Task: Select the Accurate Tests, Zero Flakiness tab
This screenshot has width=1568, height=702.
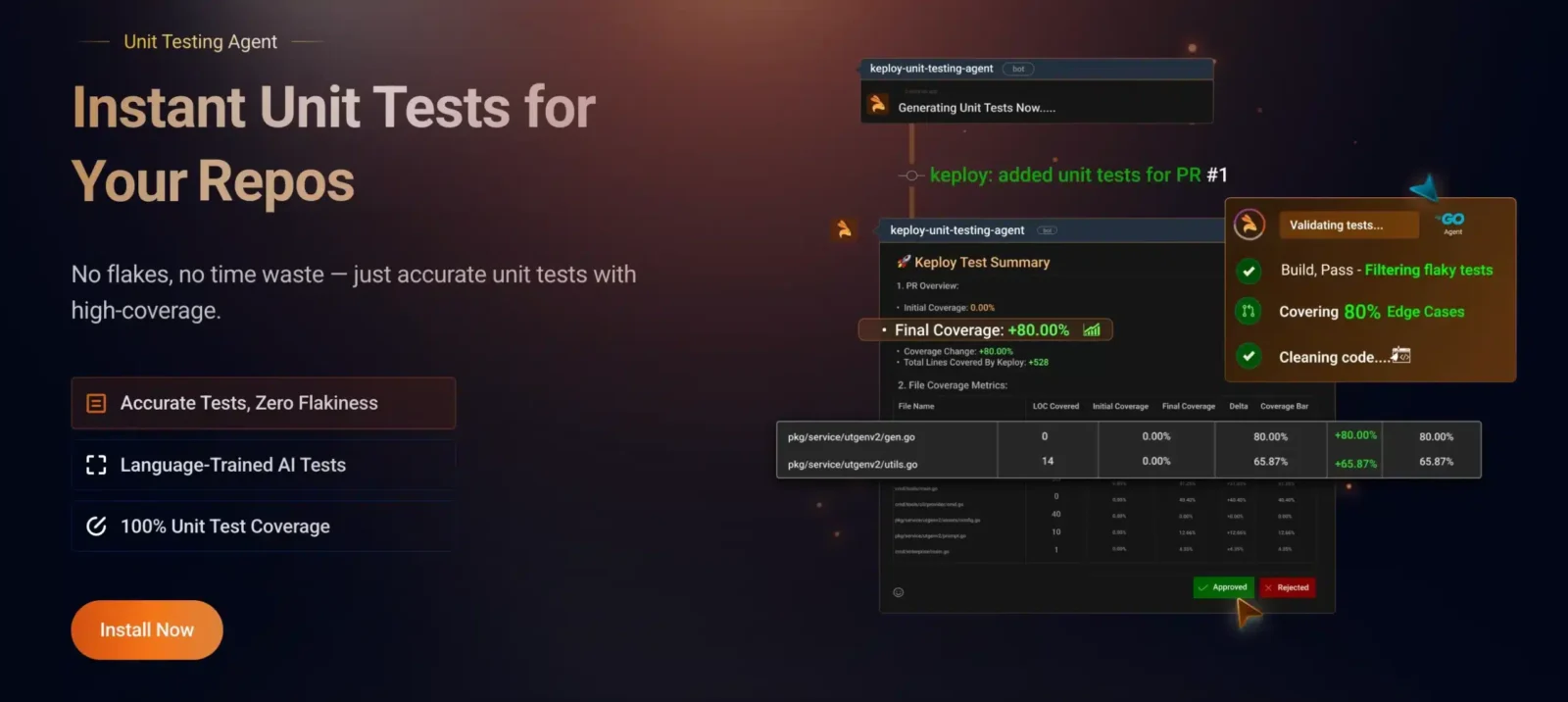Action: click(263, 403)
